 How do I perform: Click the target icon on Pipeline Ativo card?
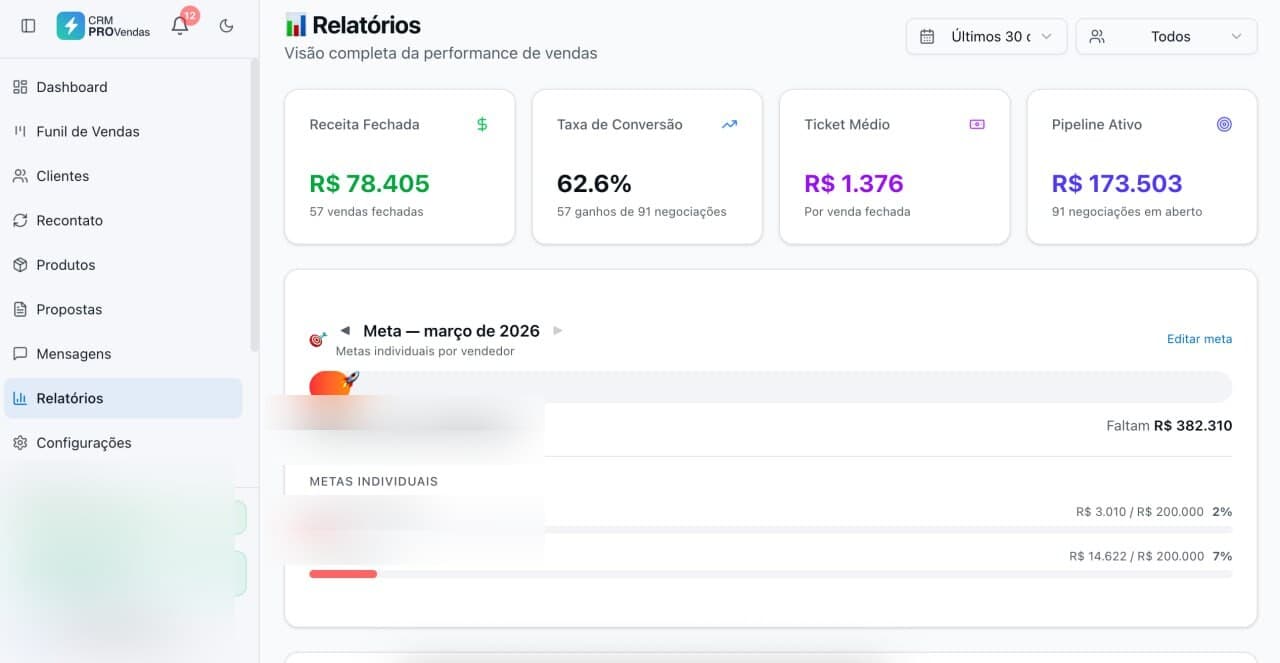point(1224,124)
